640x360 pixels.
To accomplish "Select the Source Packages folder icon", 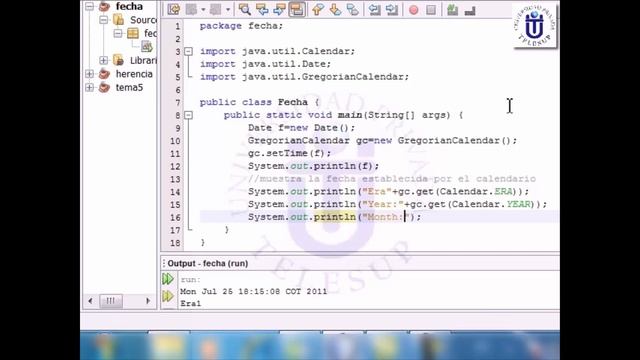I will [x=119, y=20].
